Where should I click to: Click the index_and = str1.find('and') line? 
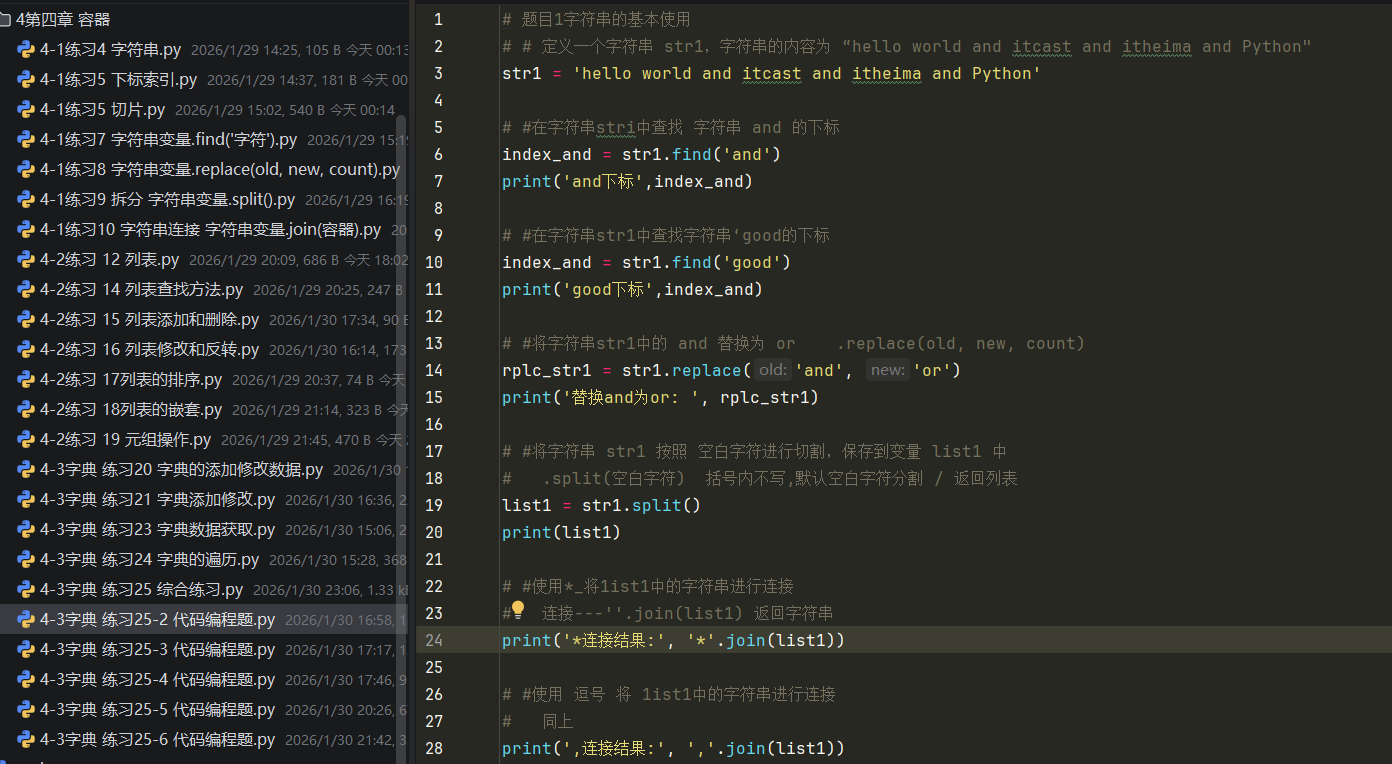641,154
